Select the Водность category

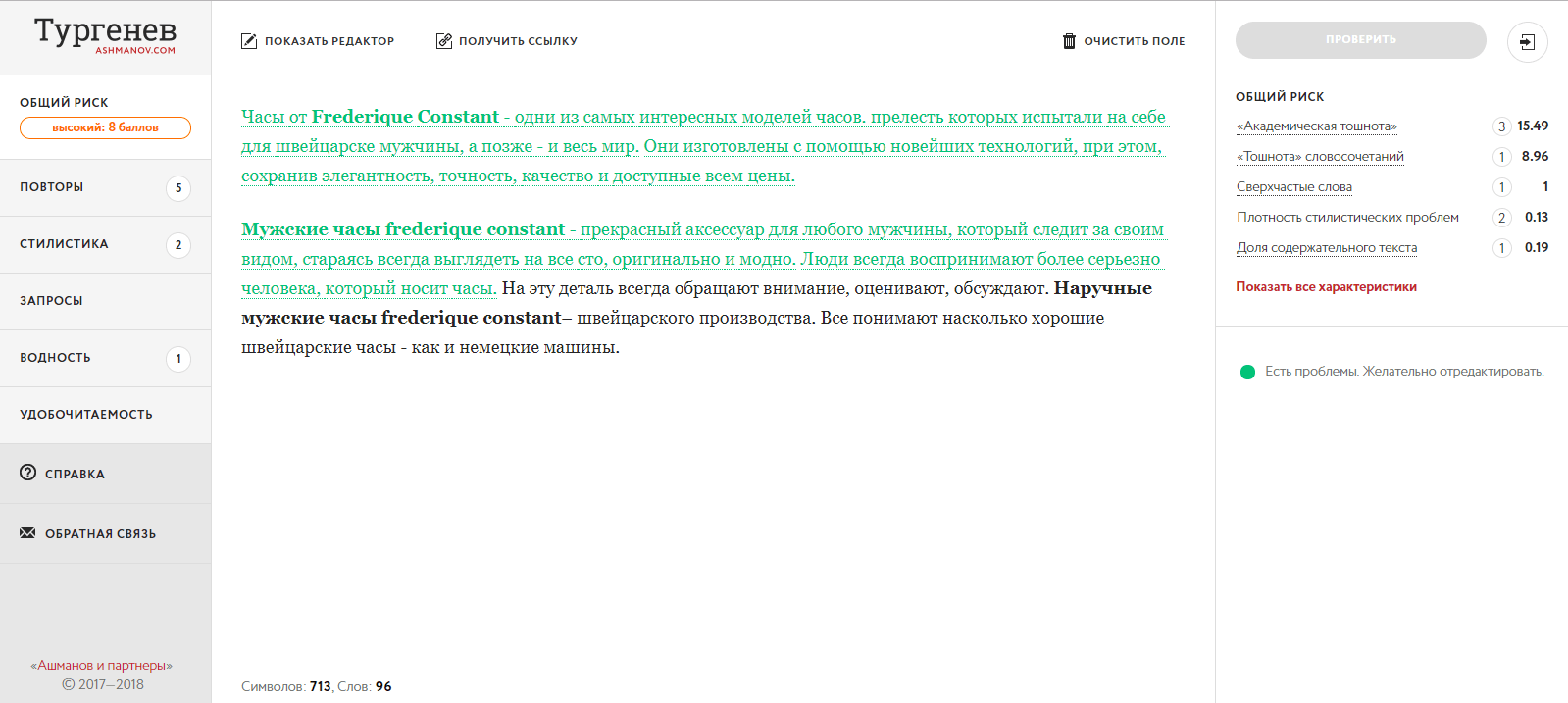pos(56,358)
